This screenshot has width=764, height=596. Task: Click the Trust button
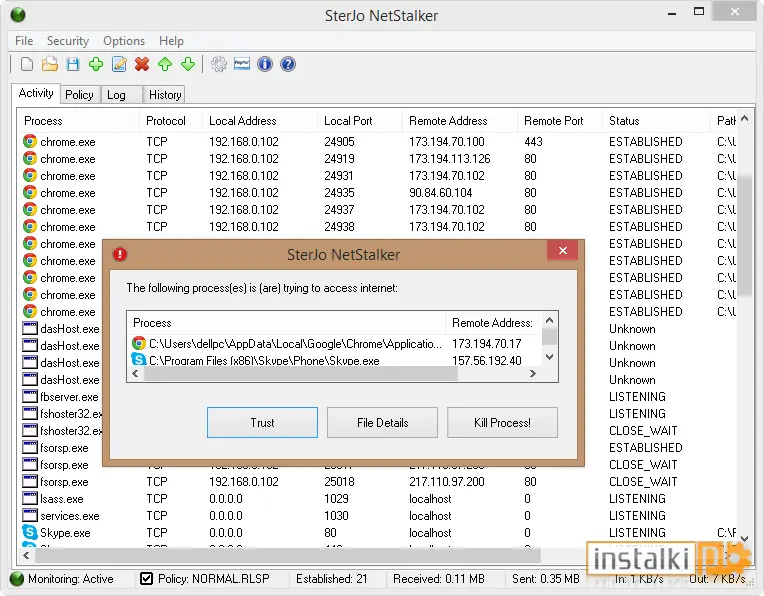[x=262, y=423]
